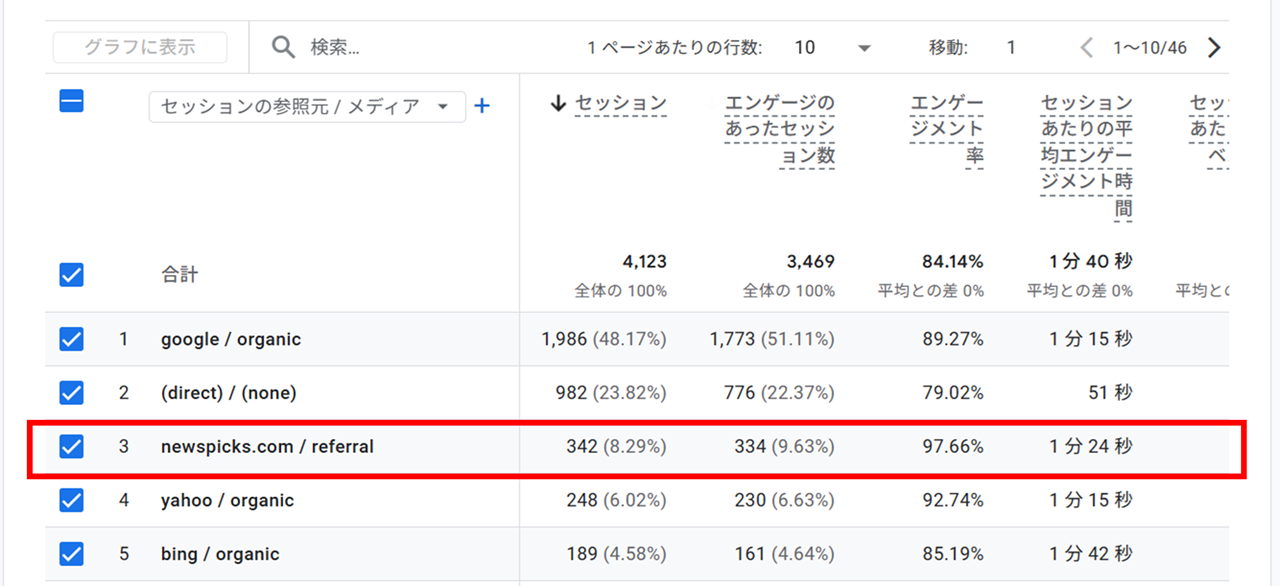The width and height of the screenshot is (1280, 586).
Task: Go to previous page of results
Action: [1087, 47]
